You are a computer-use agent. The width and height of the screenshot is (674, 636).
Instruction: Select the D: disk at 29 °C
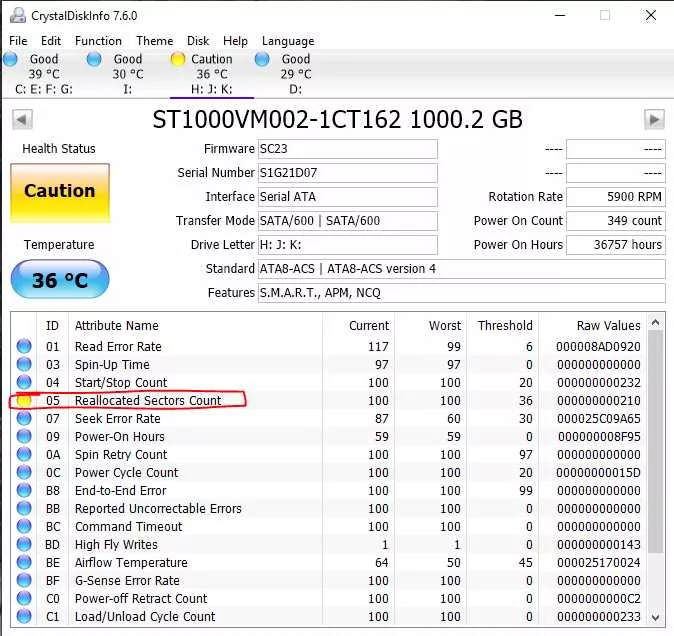click(295, 74)
